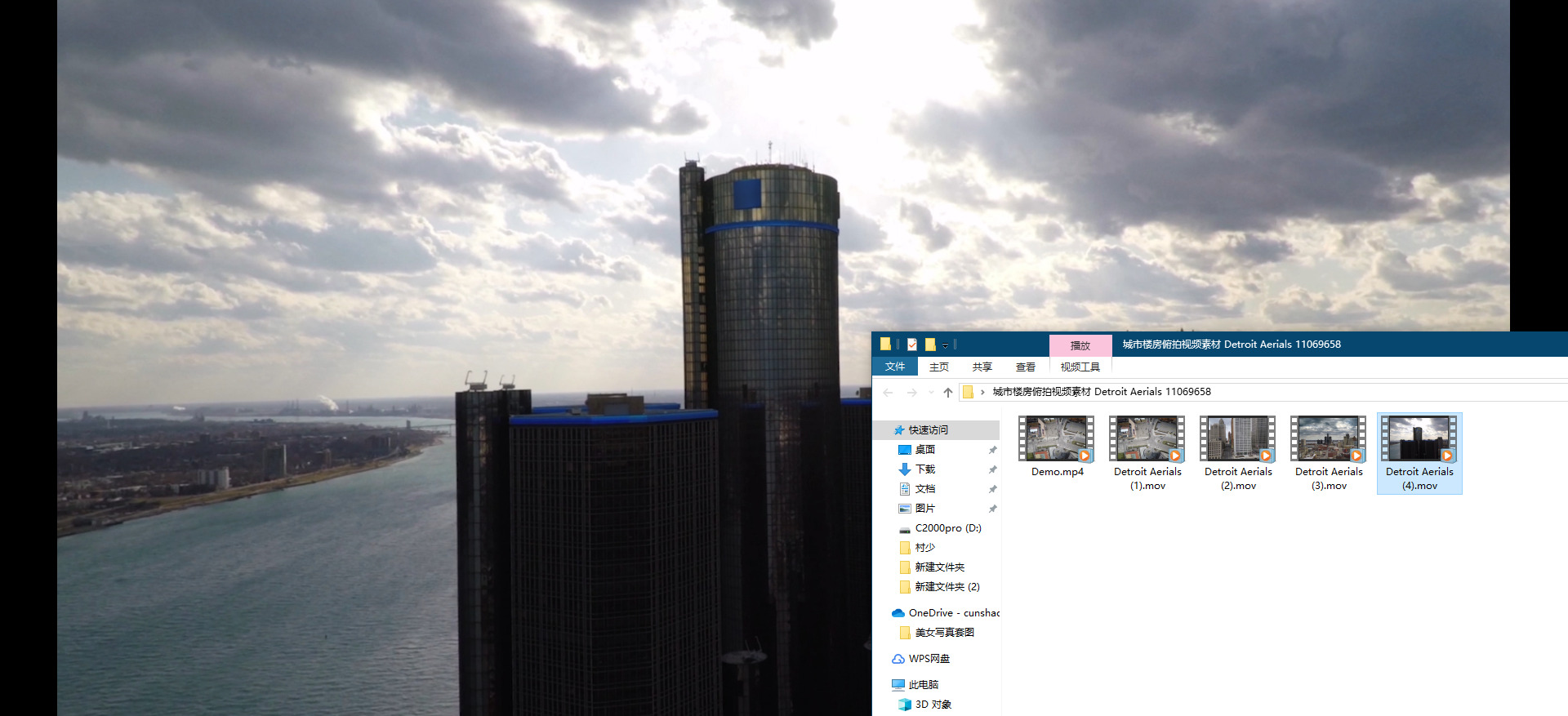Image resolution: width=1568 pixels, height=716 pixels.
Task: Switch to the 查看 (View) ribbon tab
Action: pos(1025,367)
